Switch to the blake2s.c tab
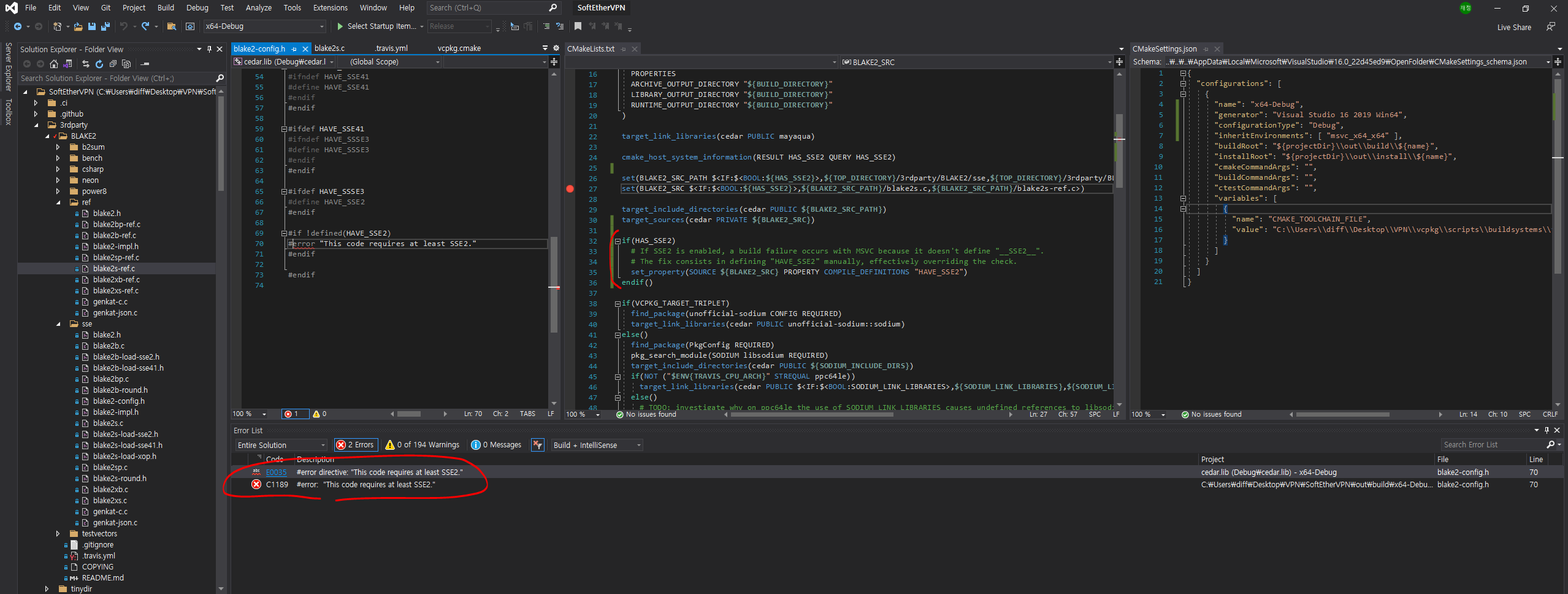The width and height of the screenshot is (1568, 594). point(330,48)
